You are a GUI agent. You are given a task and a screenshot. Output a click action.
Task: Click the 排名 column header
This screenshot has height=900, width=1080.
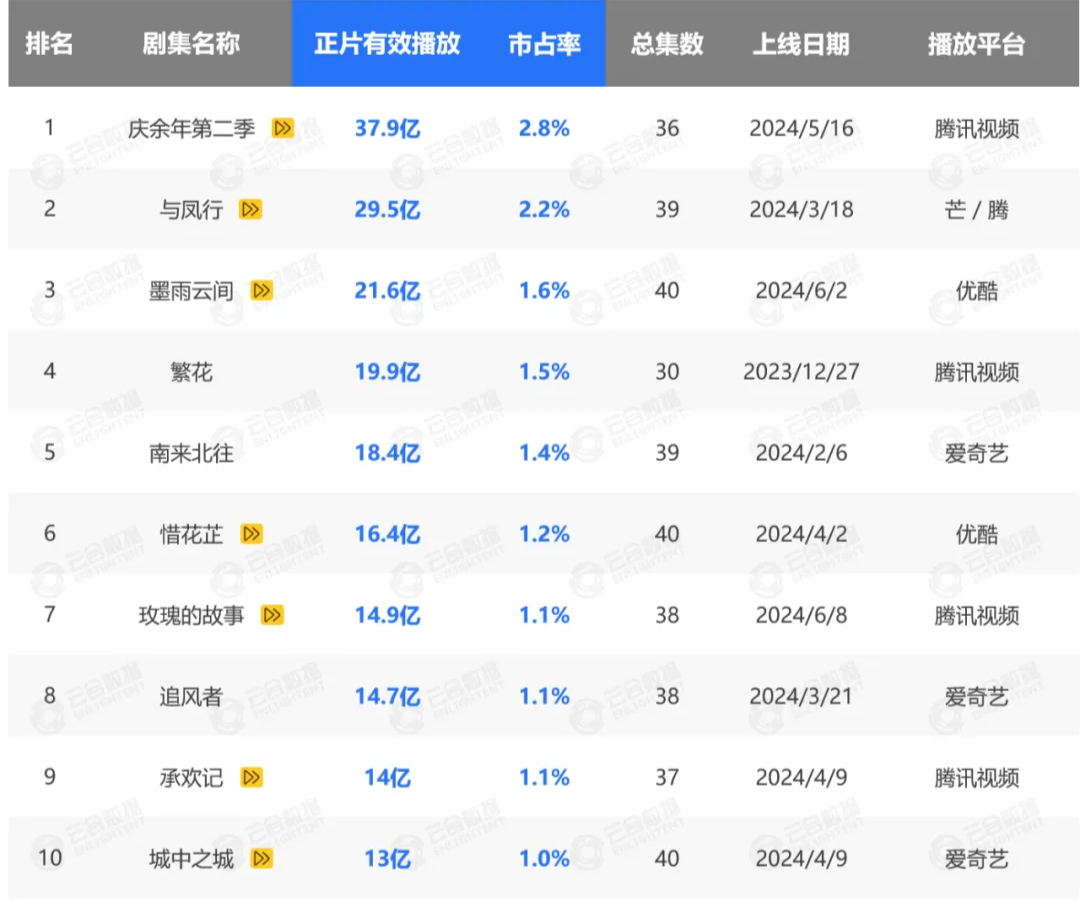pyautogui.click(x=49, y=44)
